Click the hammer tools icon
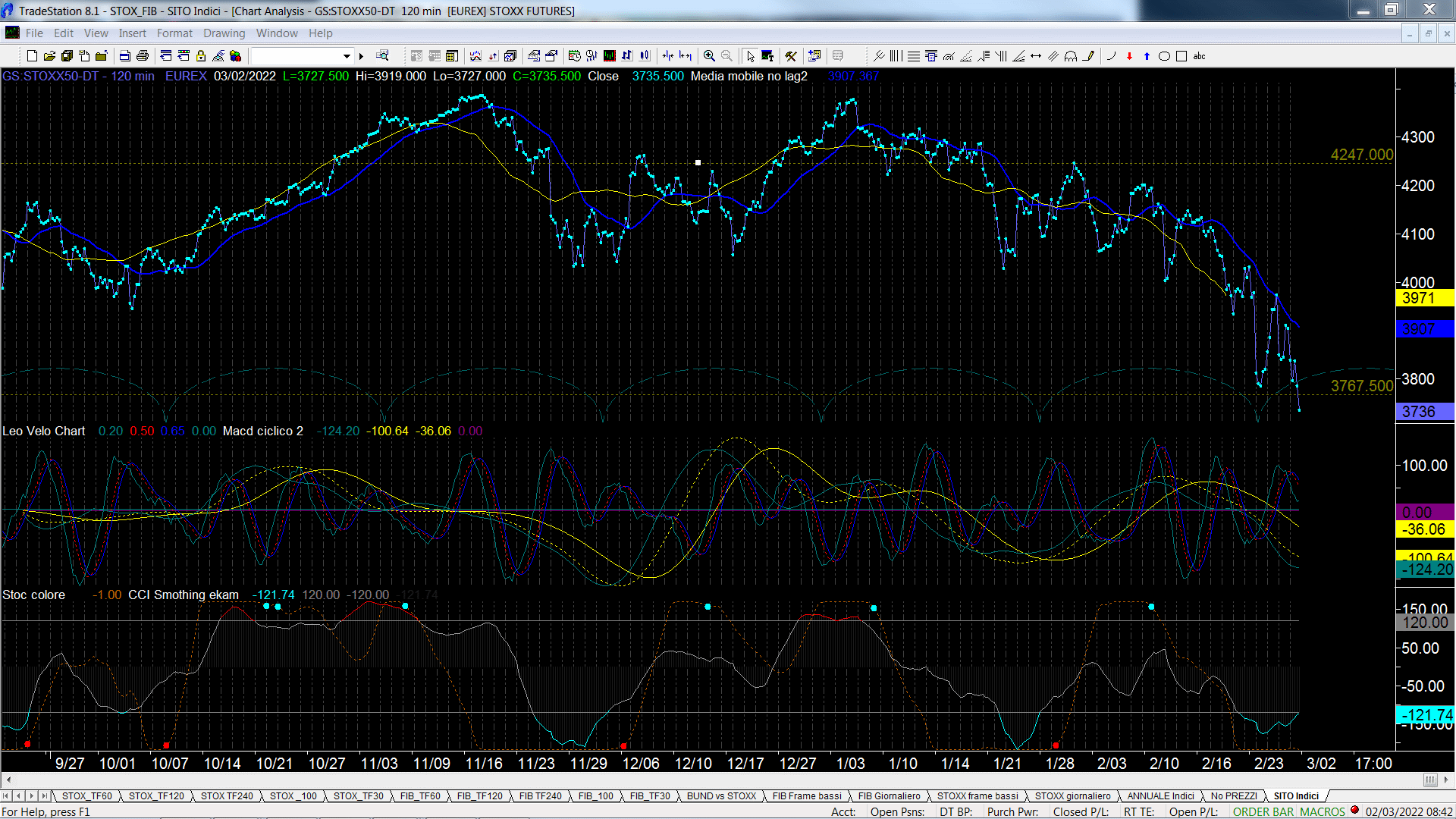 point(791,56)
